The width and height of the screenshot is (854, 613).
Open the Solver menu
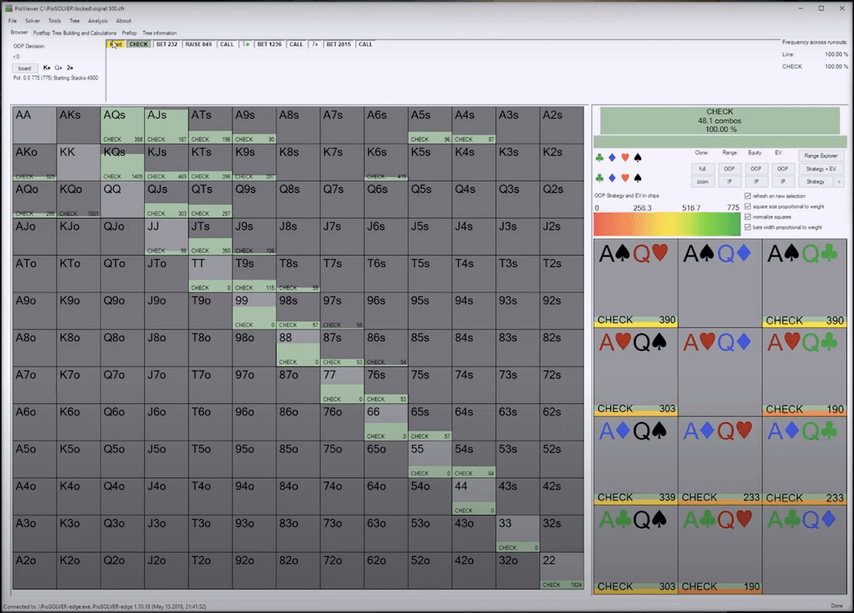[x=32, y=21]
